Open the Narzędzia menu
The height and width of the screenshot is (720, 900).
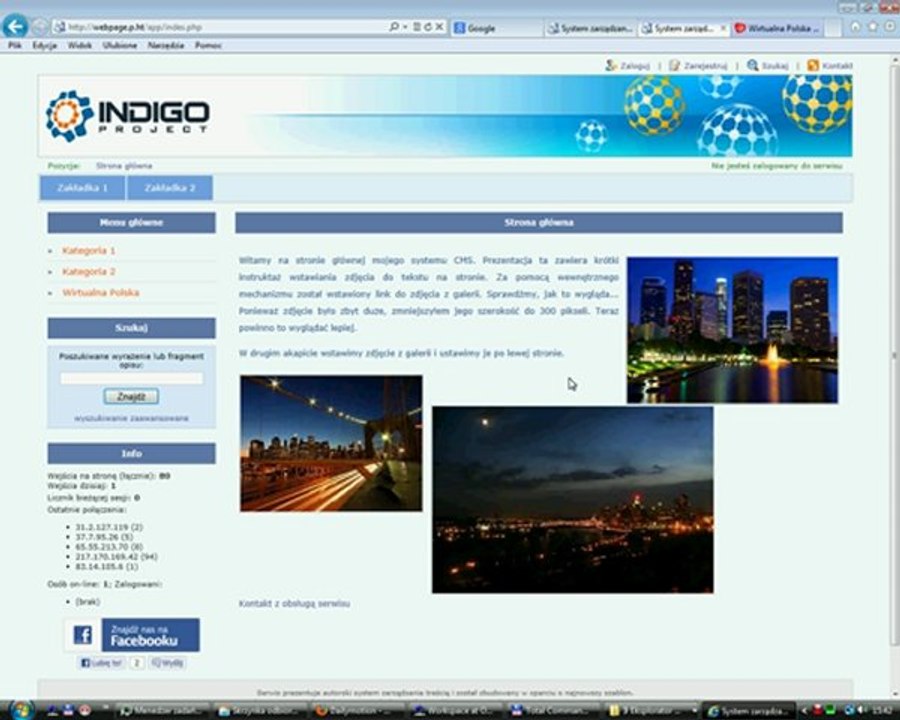pyautogui.click(x=166, y=45)
